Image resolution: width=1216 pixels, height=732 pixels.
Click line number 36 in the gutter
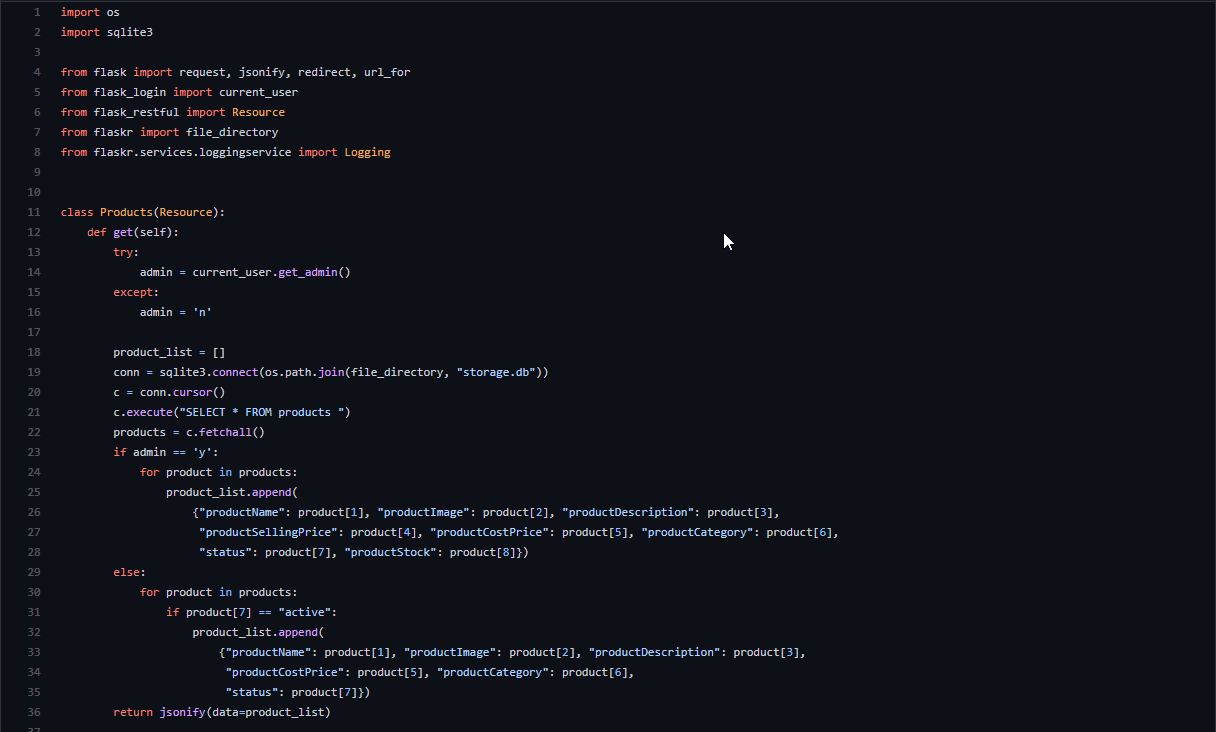[x=34, y=712]
